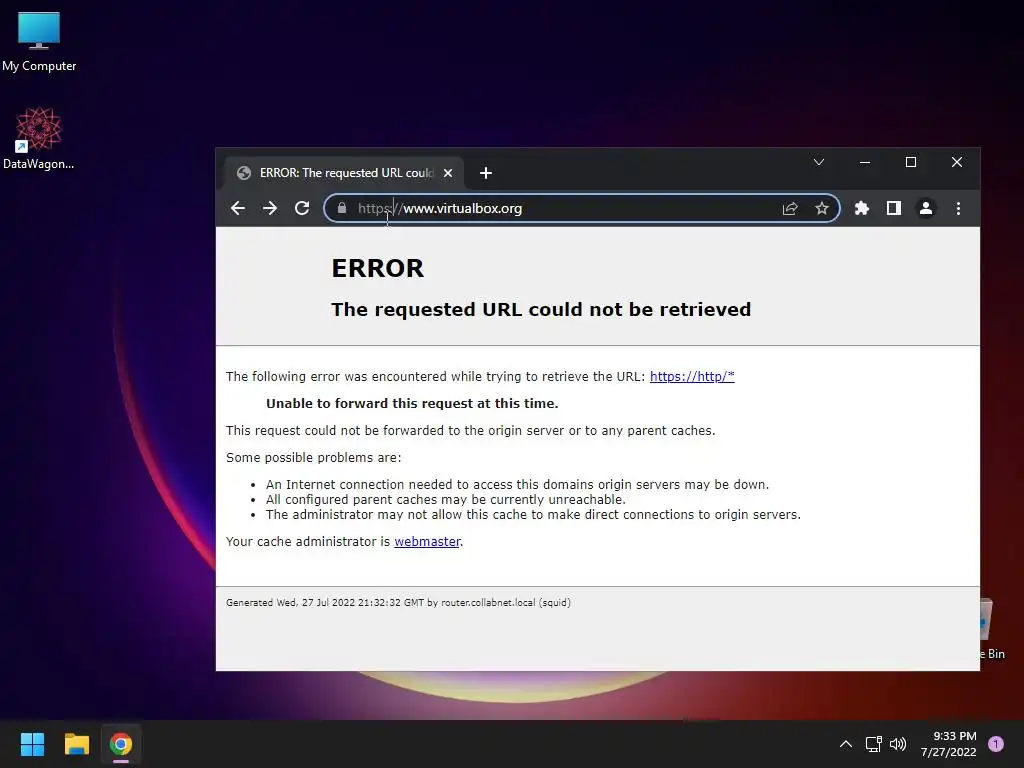The width and height of the screenshot is (1024, 768).
Task: Close the ERROR tab
Action: coord(448,173)
